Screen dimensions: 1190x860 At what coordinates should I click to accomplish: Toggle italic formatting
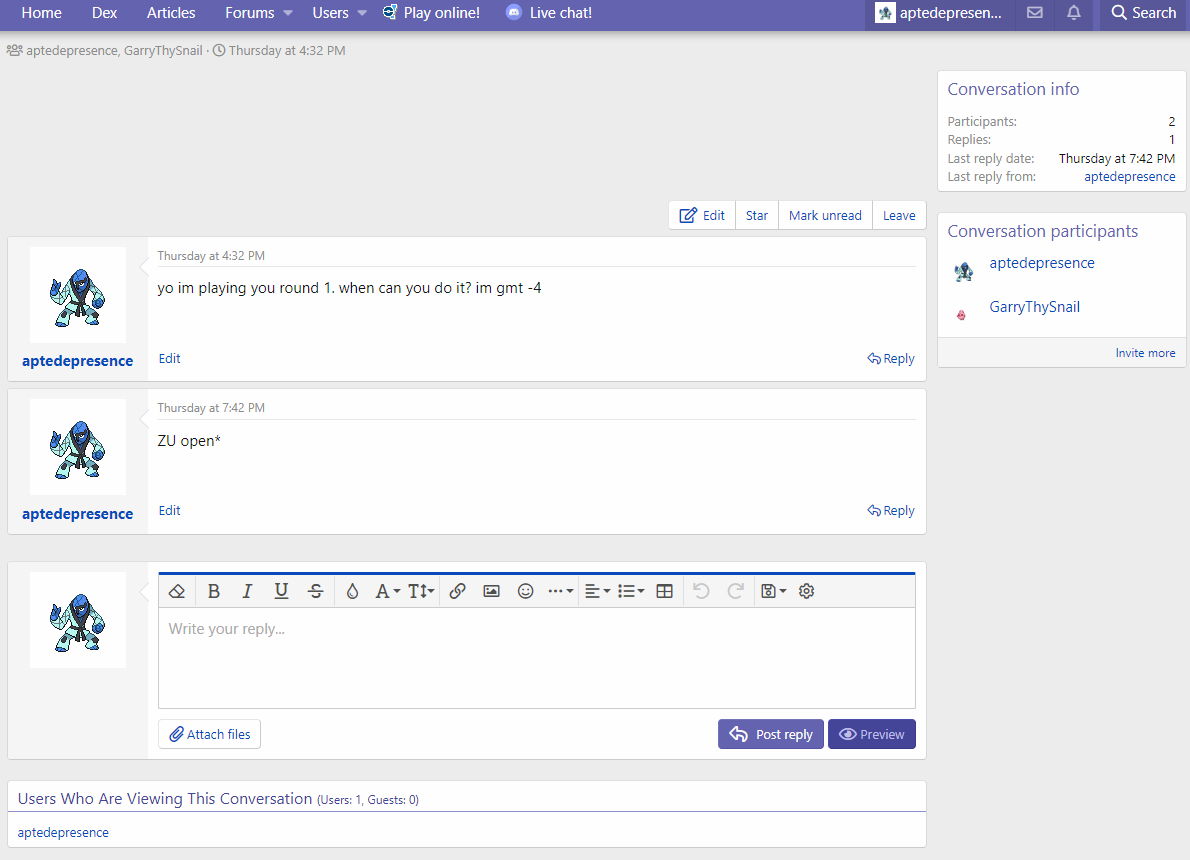tap(247, 591)
